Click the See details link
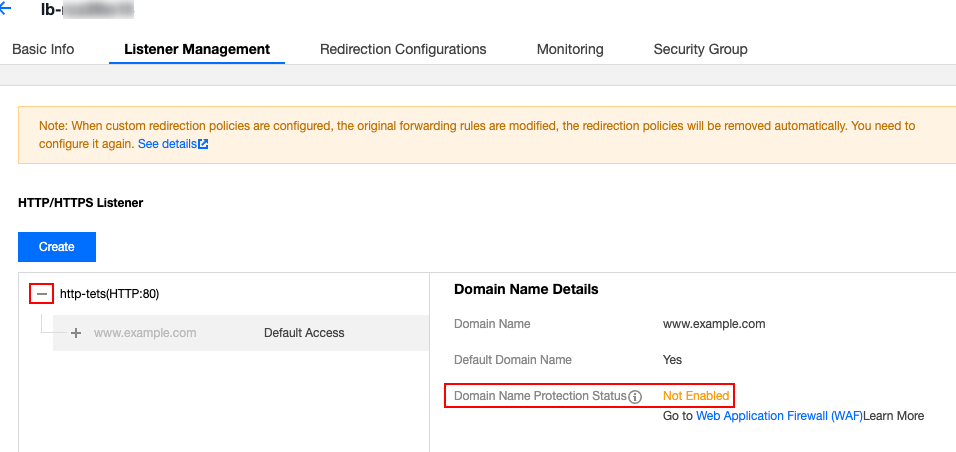 click(x=166, y=144)
